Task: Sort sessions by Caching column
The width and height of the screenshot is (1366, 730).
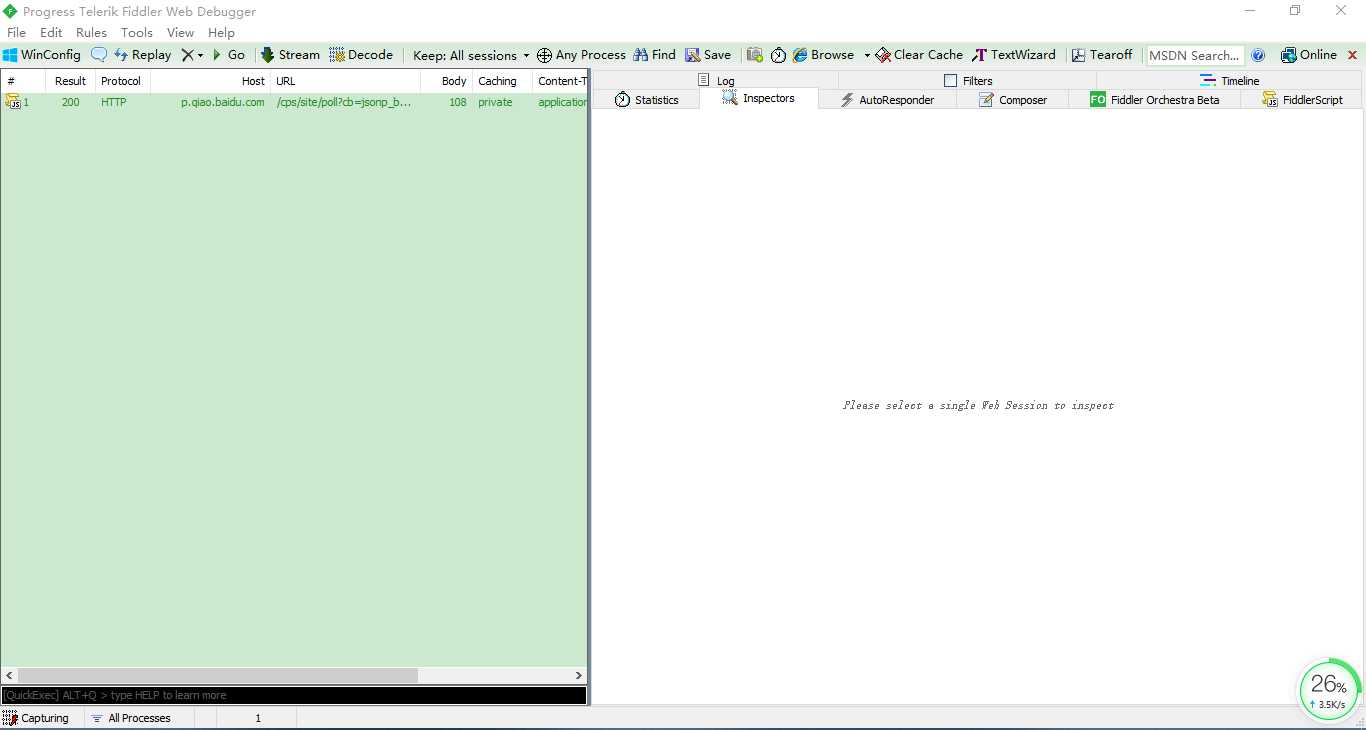Action: coord(502,81)
